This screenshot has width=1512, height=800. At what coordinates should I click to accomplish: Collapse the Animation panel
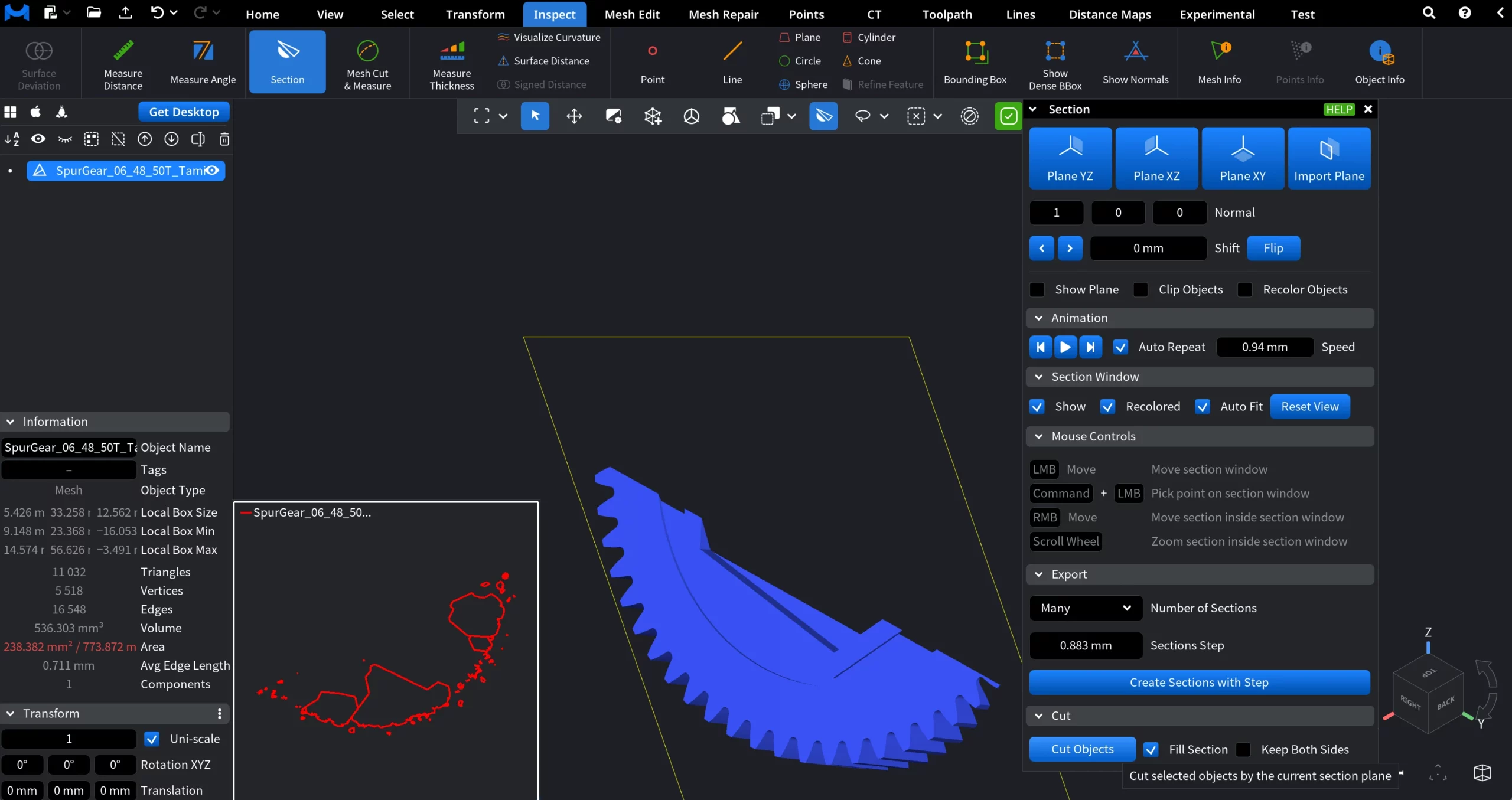(1039, 318)
